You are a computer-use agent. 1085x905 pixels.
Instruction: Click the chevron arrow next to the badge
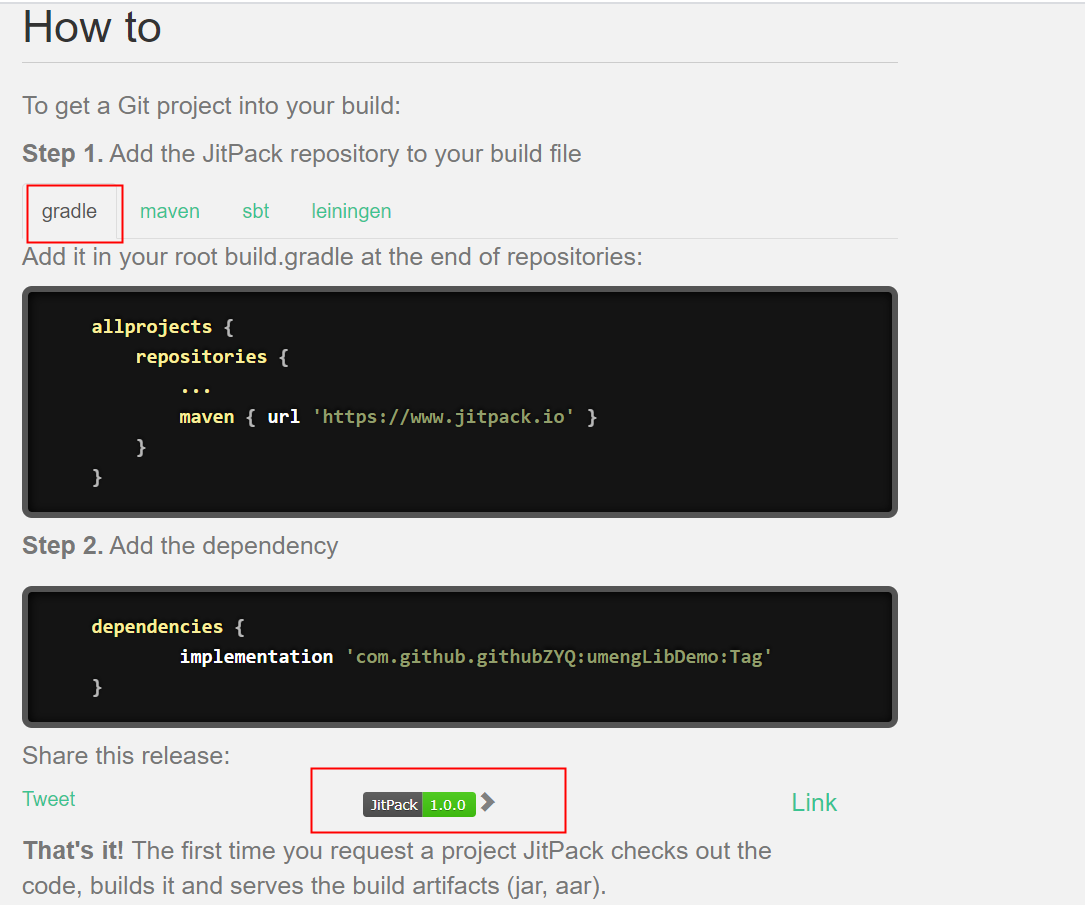coord(488,802)
